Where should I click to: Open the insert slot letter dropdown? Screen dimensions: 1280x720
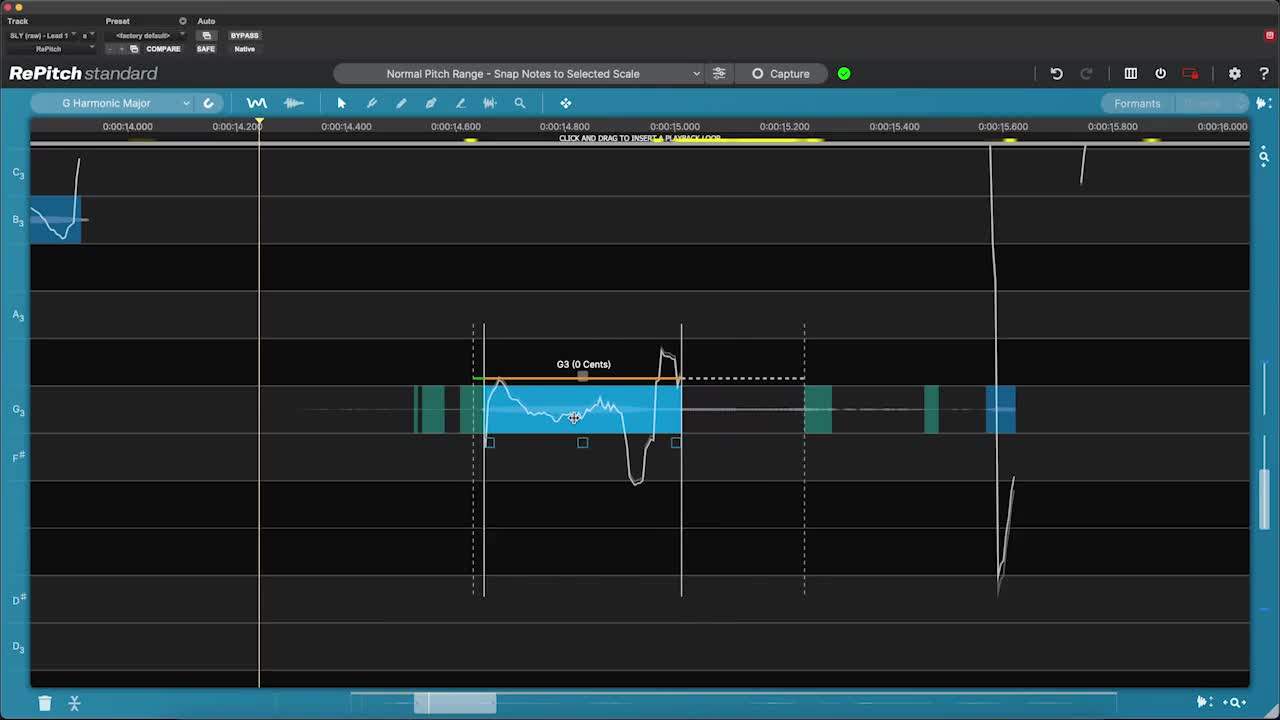tap(88, 35)
